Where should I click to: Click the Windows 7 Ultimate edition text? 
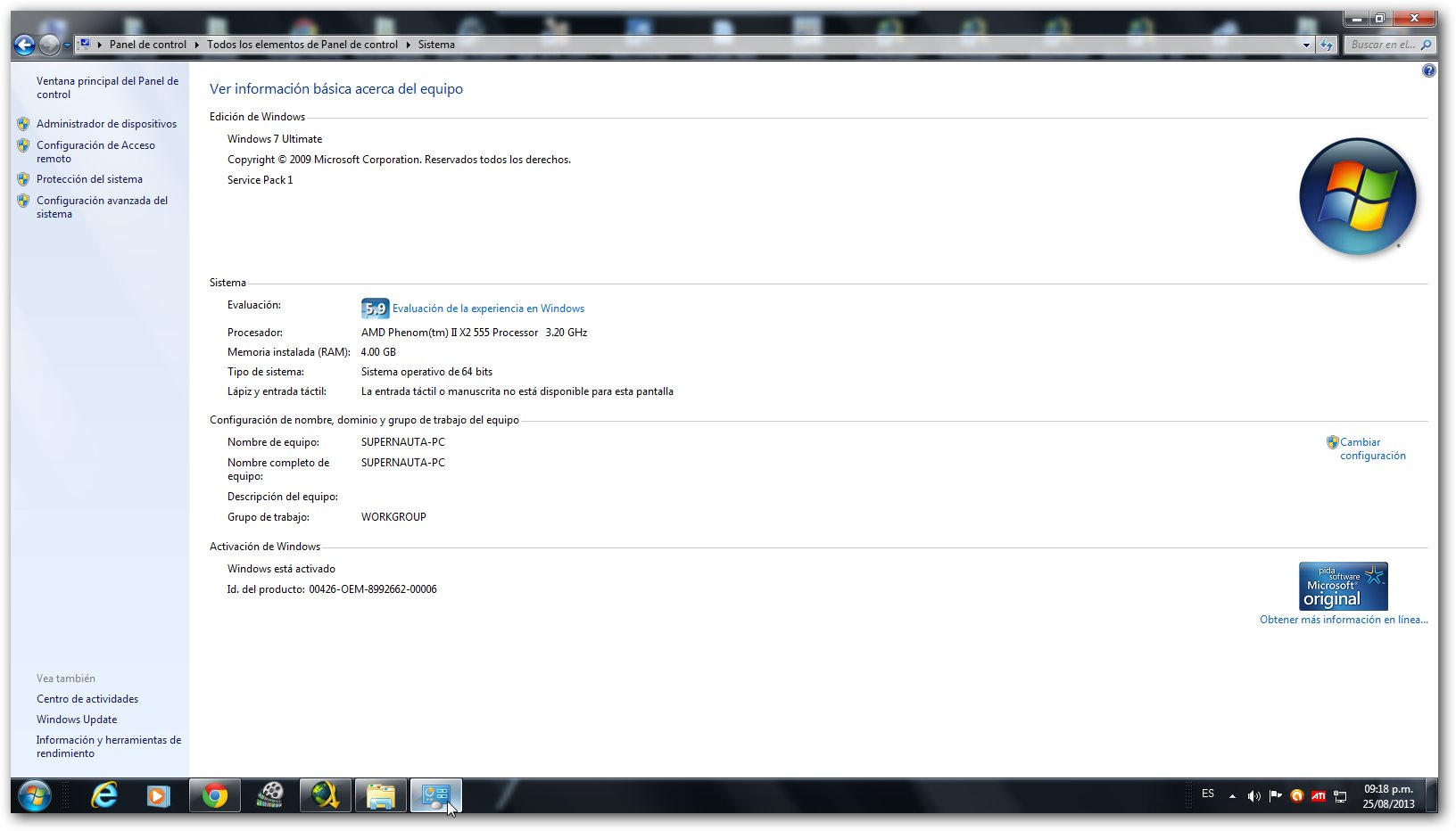coord(275,139)
